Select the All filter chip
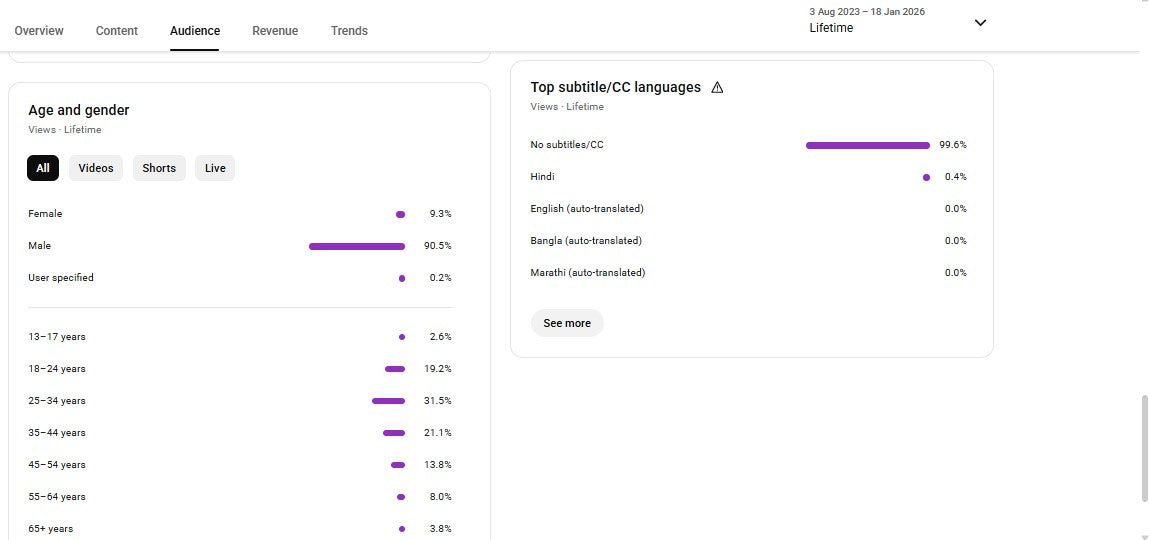This screenshot has height=540, width=1149. pyautogui.click(x=43, y=168)
